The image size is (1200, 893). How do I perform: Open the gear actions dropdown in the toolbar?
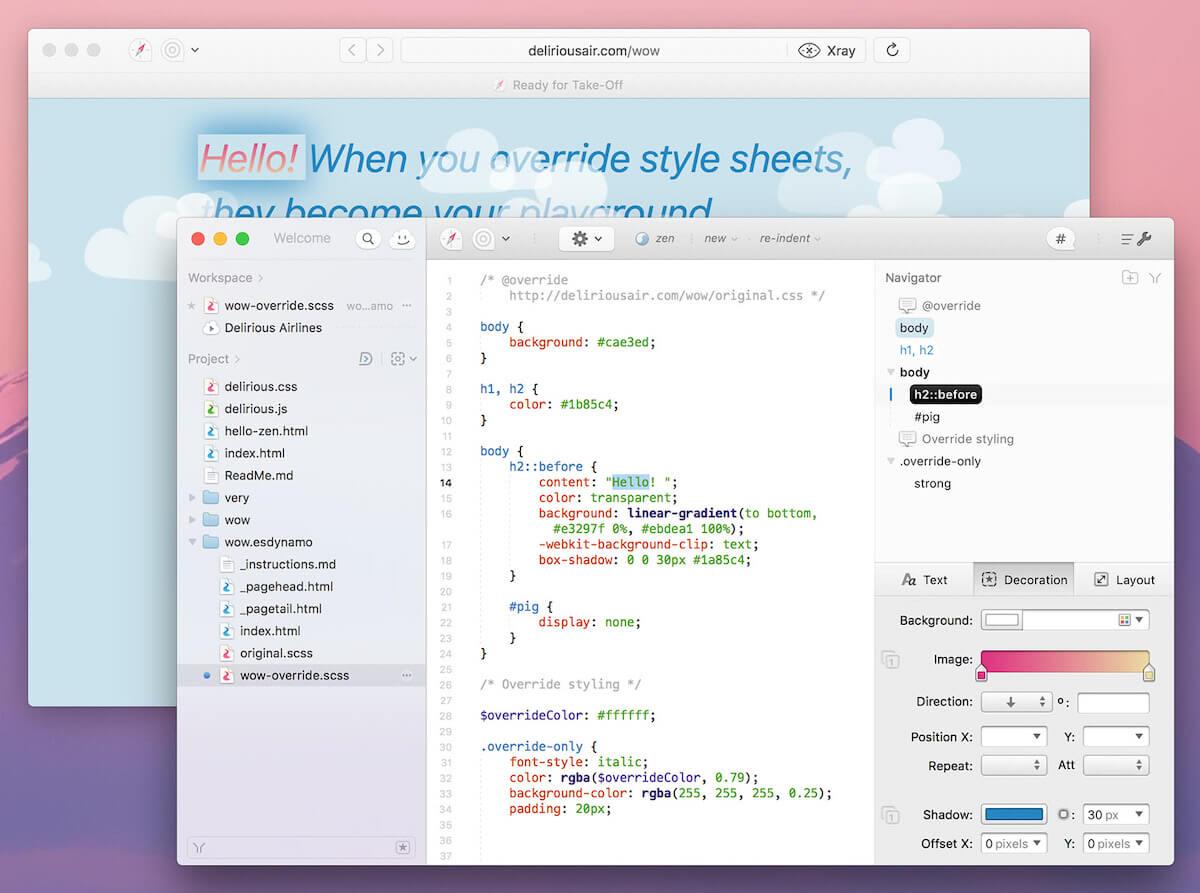pos(586,239)
